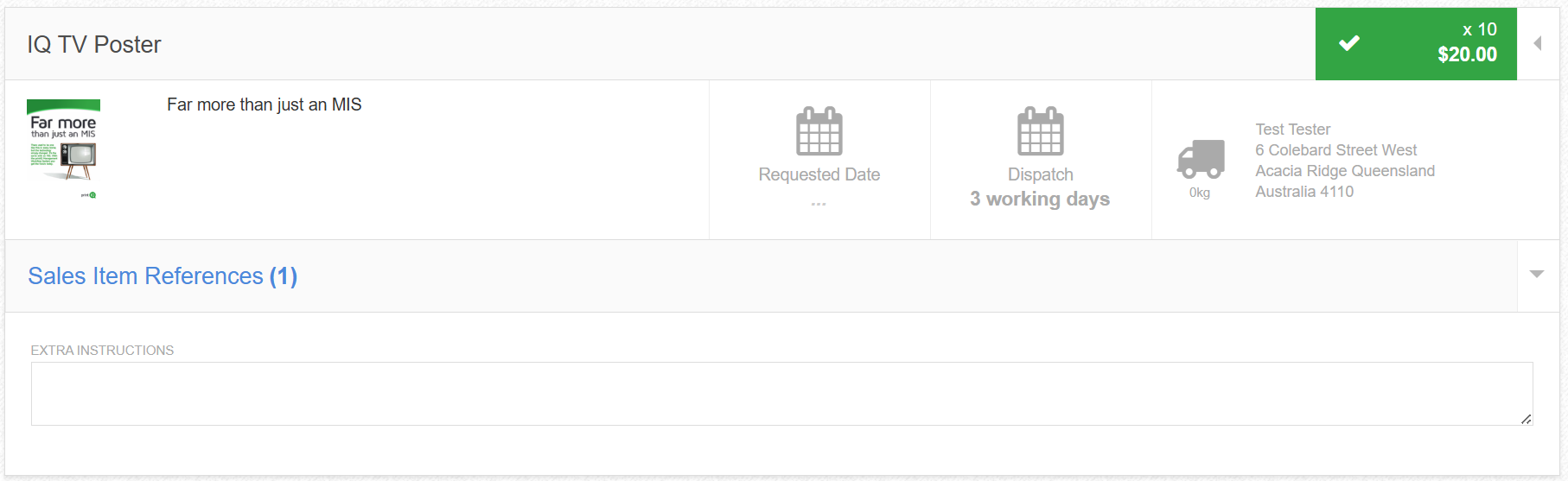This screenshot has height=481, width=1568.
Task: Click the Requested Date calendar icon
Action: click(x=819, y=131)
